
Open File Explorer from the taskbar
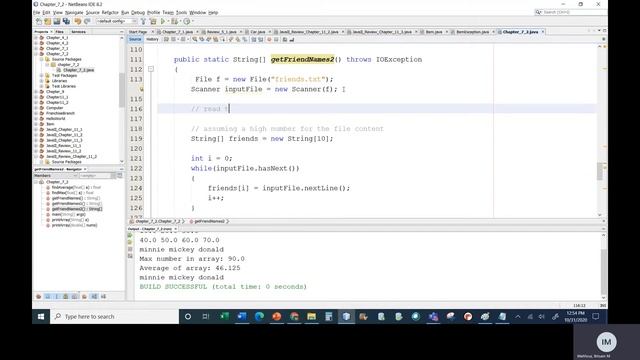tap(311, 316)
